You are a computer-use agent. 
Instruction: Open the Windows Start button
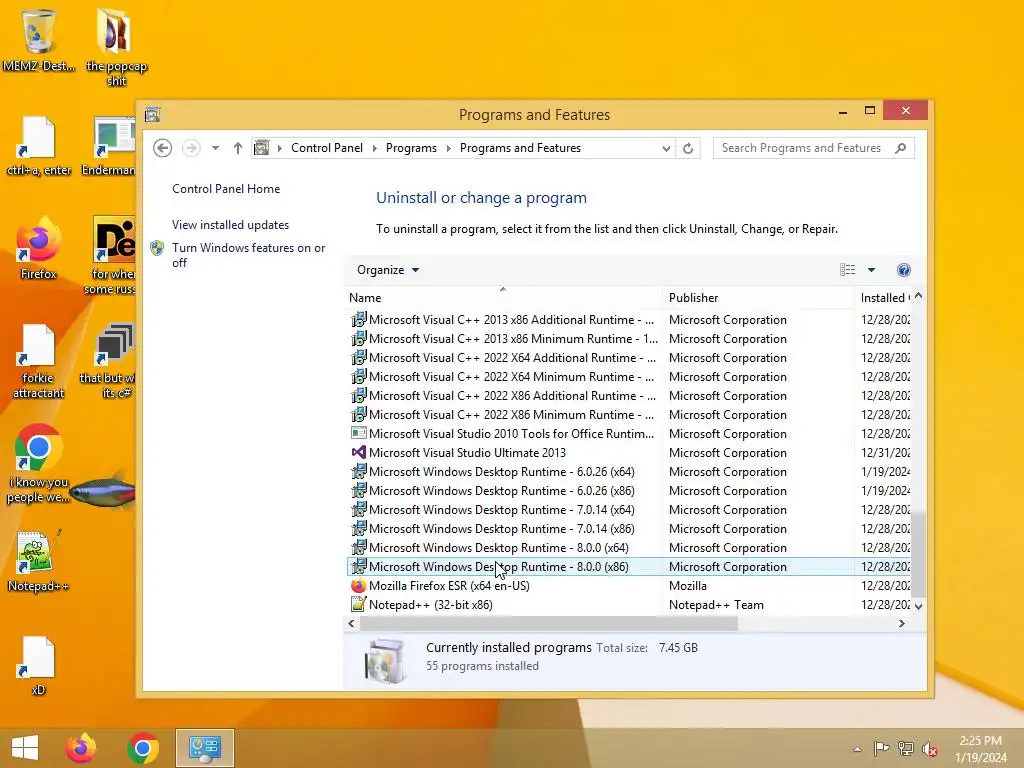25,748
